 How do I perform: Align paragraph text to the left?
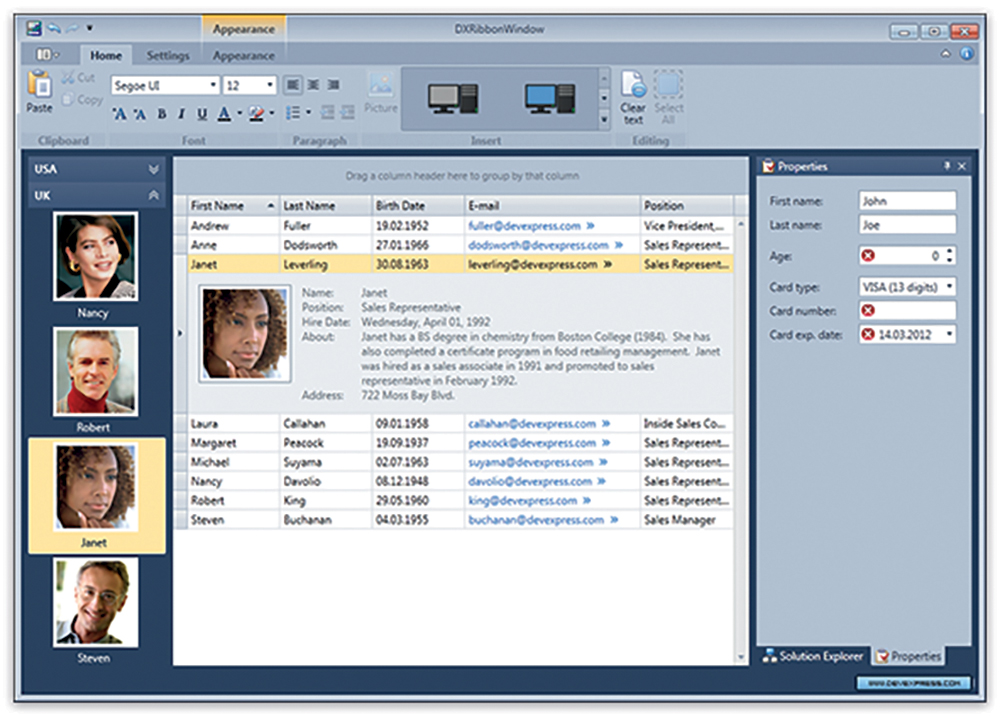click(294, 86)
